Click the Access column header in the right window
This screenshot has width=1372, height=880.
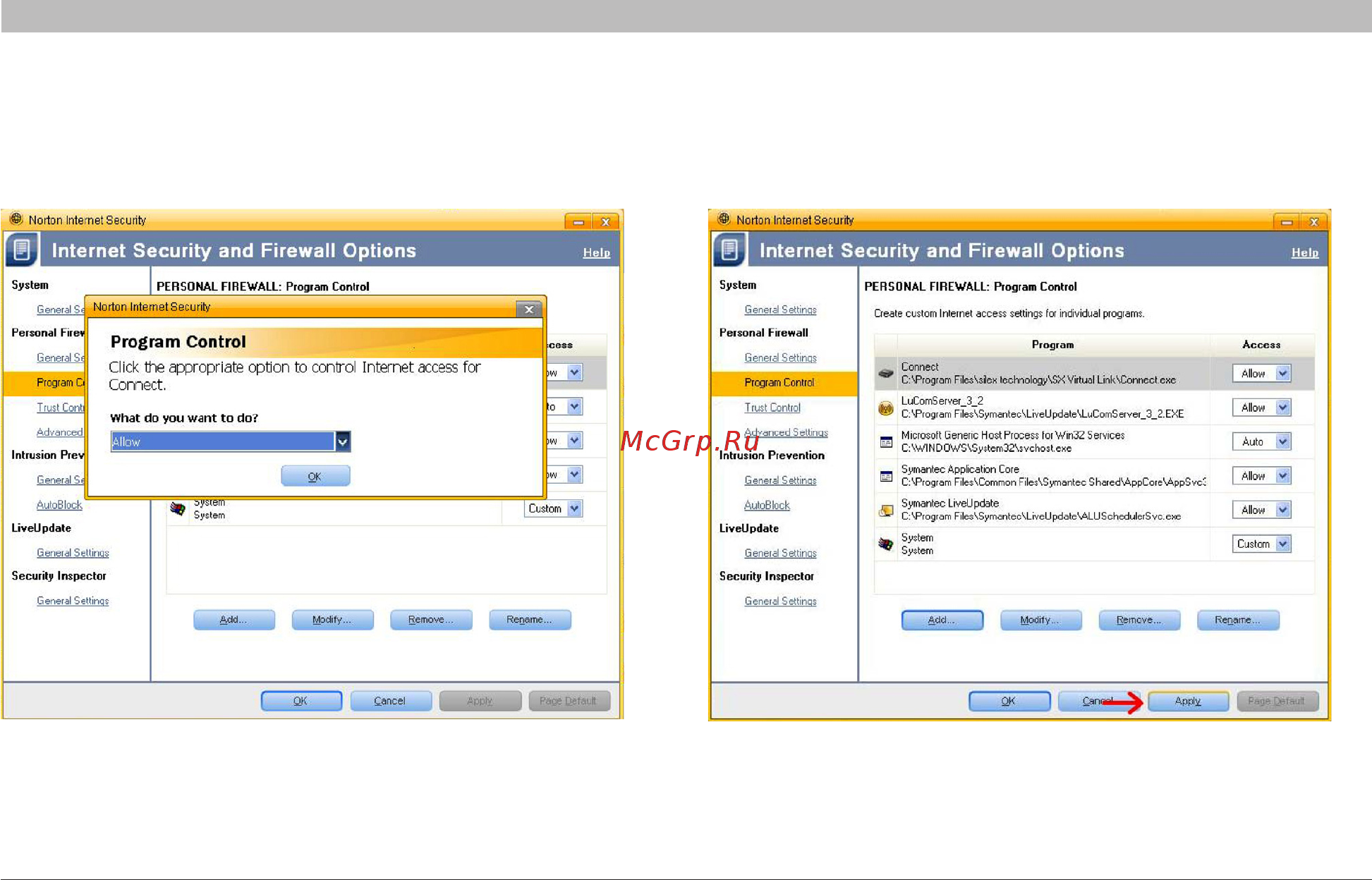click(1261, 345)
